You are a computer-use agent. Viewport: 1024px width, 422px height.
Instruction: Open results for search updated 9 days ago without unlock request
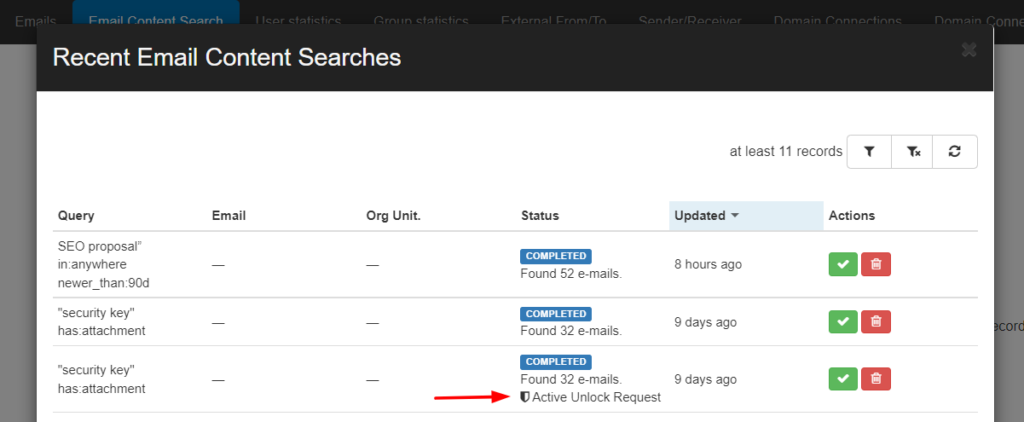point(843,321)
